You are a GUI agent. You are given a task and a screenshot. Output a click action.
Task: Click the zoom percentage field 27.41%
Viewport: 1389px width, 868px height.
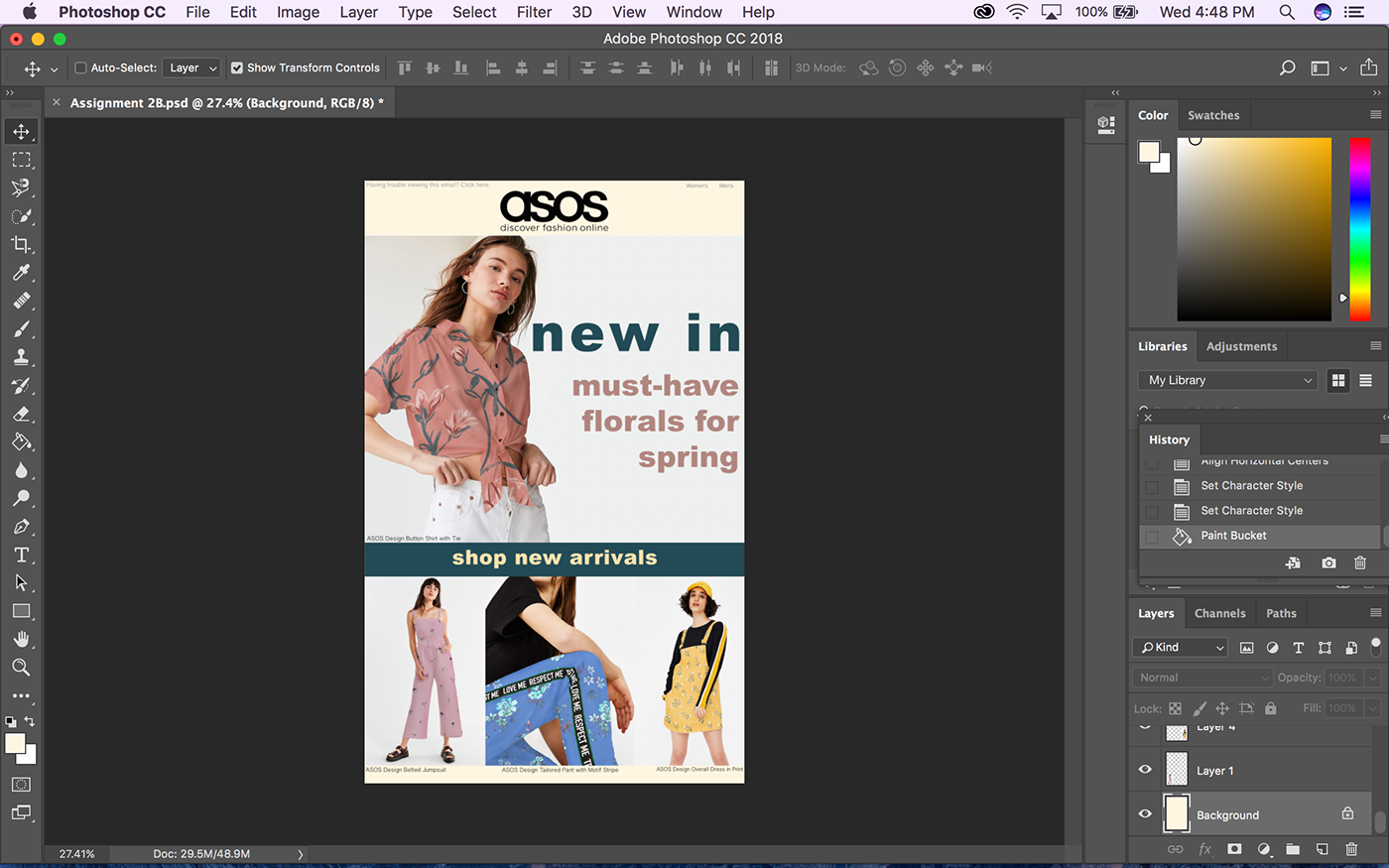coord(76,854)
